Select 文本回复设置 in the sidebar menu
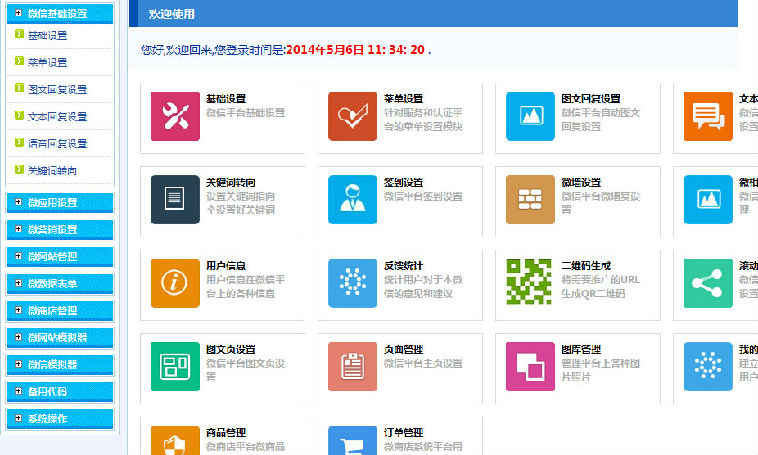This screenshot has height=455, width=758. [x=58, y=117]
